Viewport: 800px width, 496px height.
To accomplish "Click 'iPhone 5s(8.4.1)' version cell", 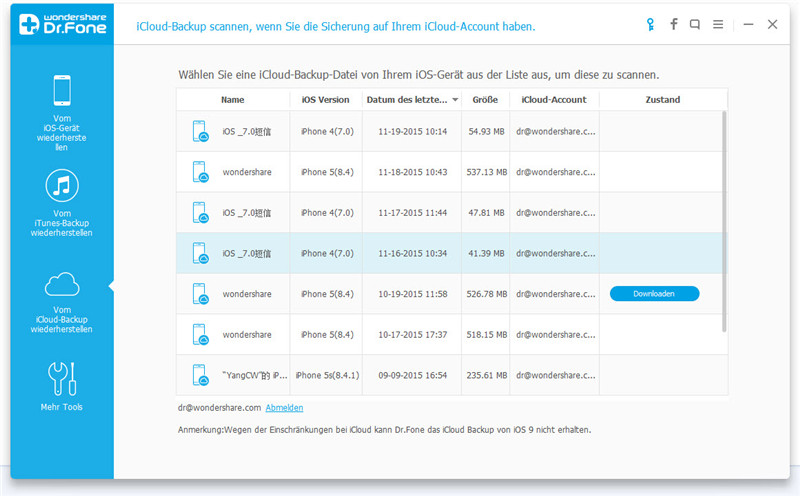I will tap(327, 375).
